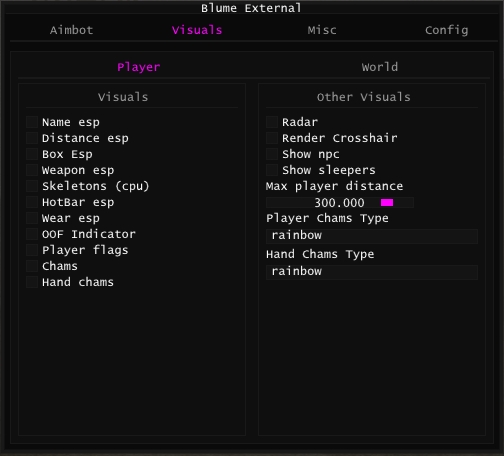Screen dimensions: 504x456
Task: Select the Player sub-tab
Action: click(x=139, y=67)
